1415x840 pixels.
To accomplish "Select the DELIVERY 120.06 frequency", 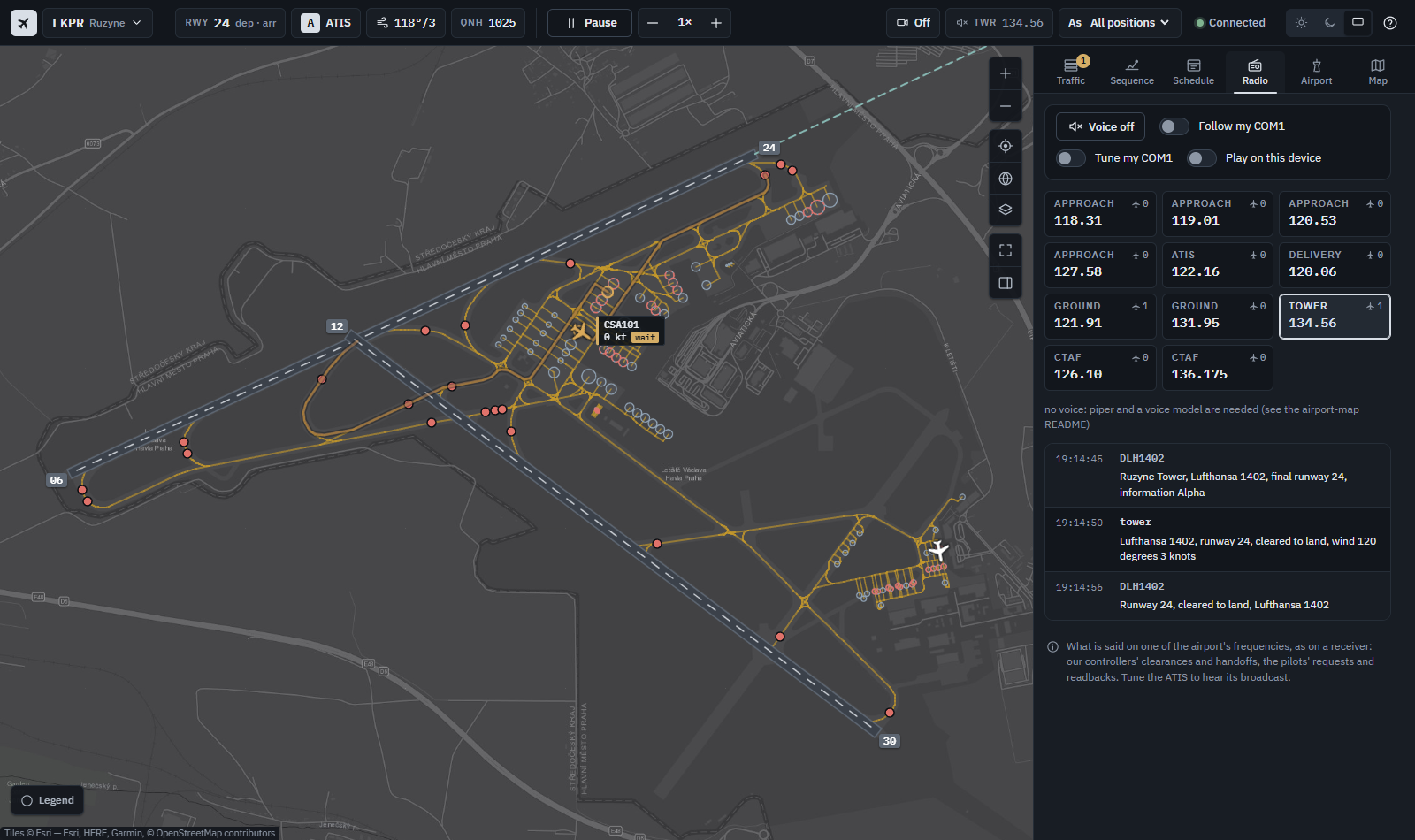I will point(1335,265).
